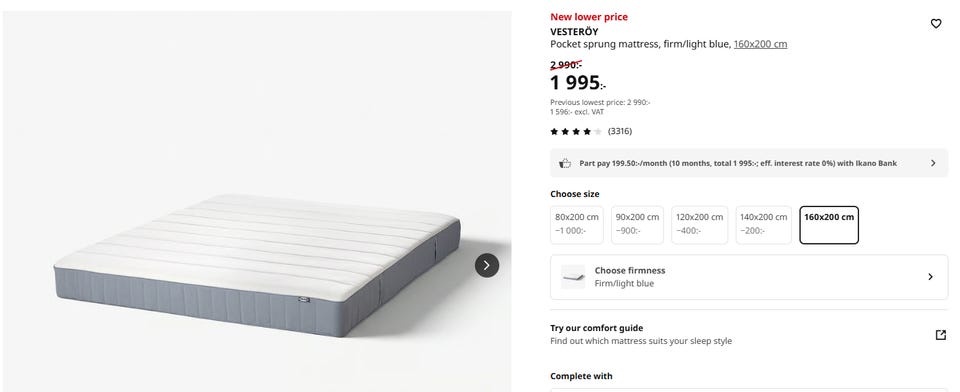Open the (3316) reviews count
This screenshot has width=960, height=392.
point(620,131)
